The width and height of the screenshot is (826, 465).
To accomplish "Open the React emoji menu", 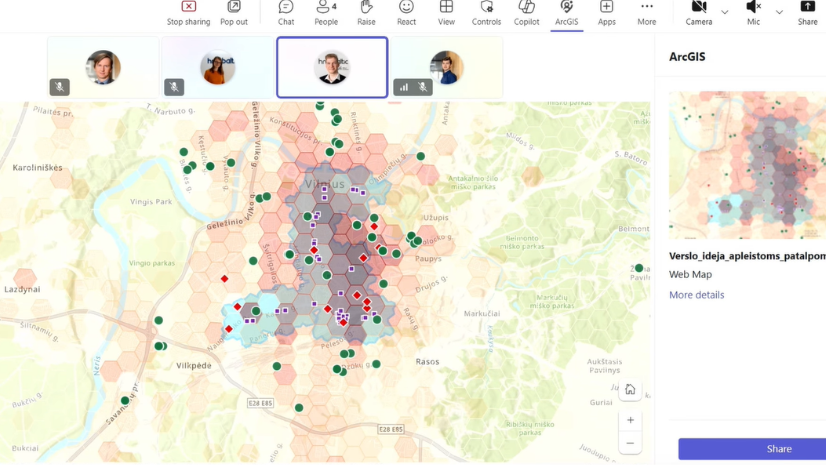I will (x=406, y=13).
